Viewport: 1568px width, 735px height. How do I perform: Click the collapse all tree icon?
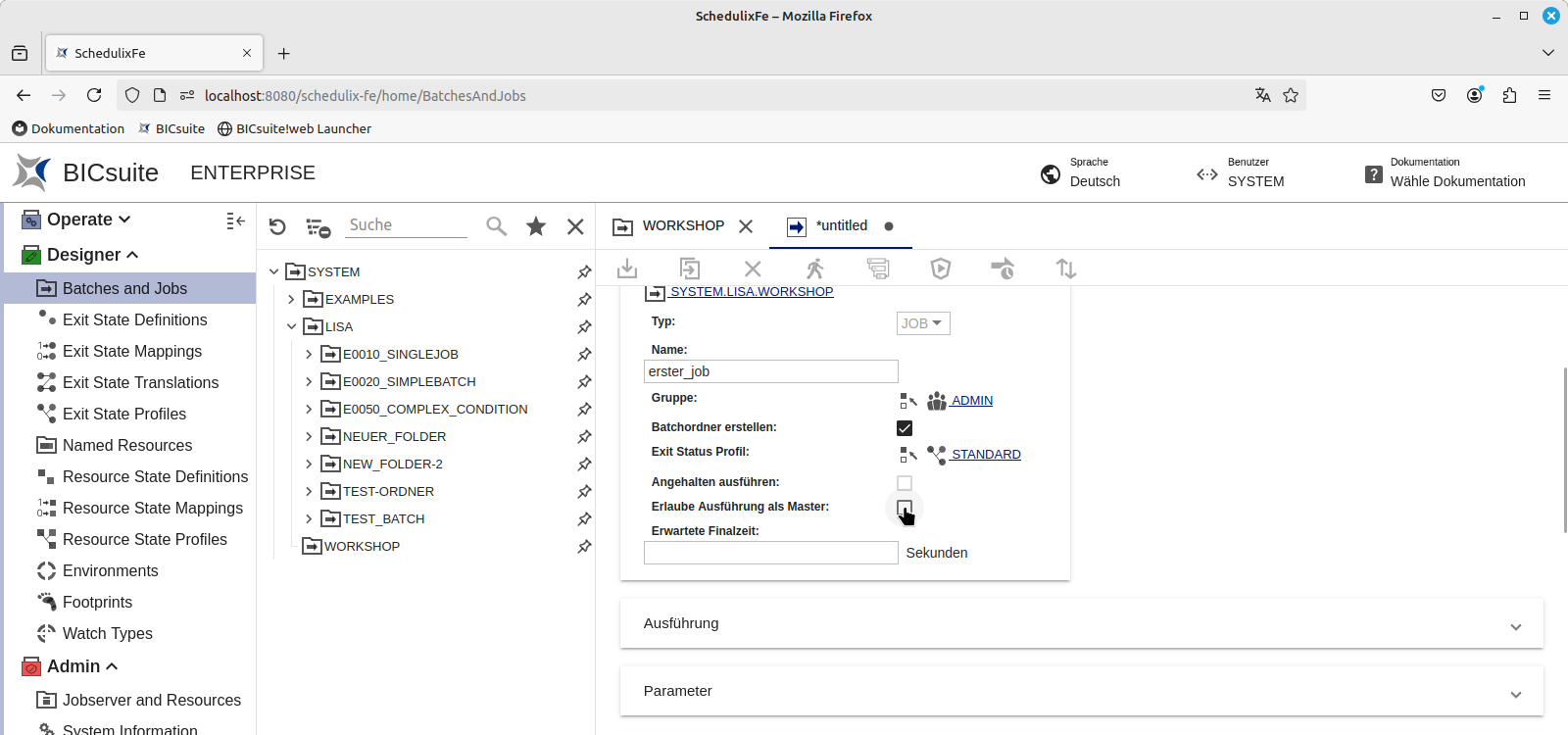[318, 227]
